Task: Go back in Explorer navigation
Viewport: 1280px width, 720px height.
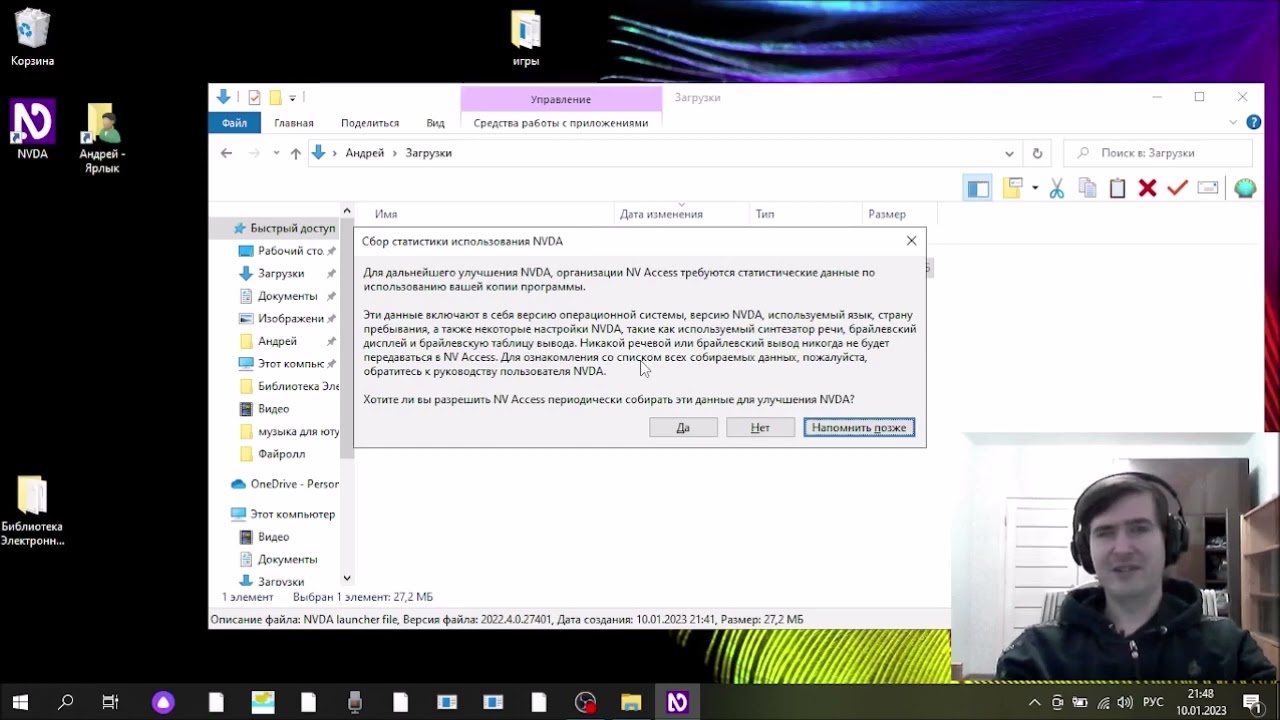Action: [226, 153]
